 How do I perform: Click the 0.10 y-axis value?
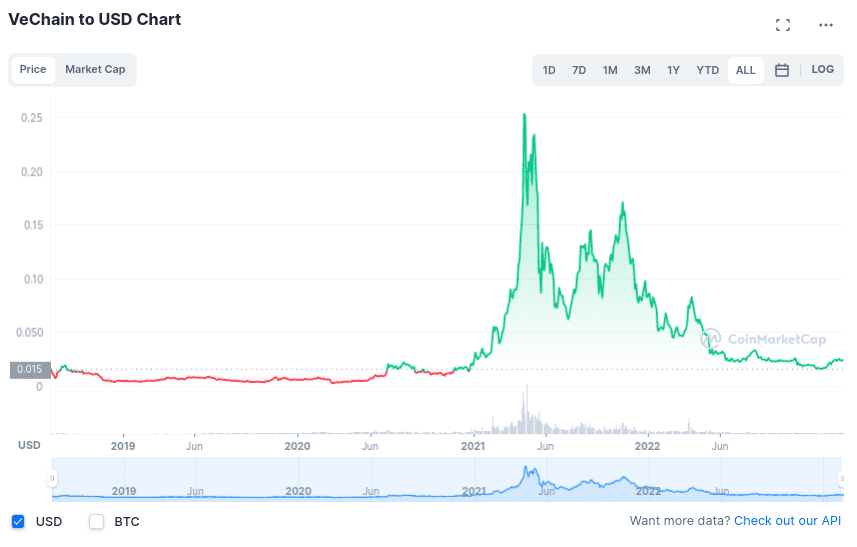click(33, 279)
